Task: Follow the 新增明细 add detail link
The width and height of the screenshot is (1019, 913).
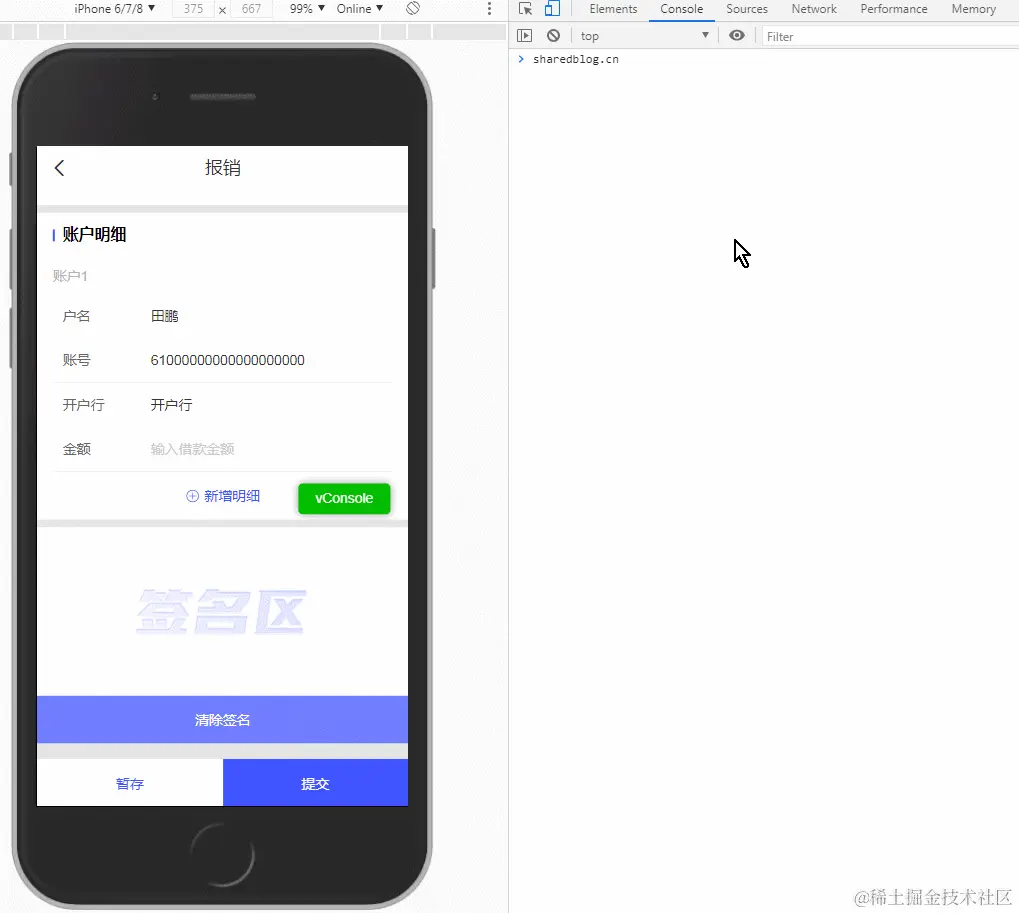Action: coord(224,496)
